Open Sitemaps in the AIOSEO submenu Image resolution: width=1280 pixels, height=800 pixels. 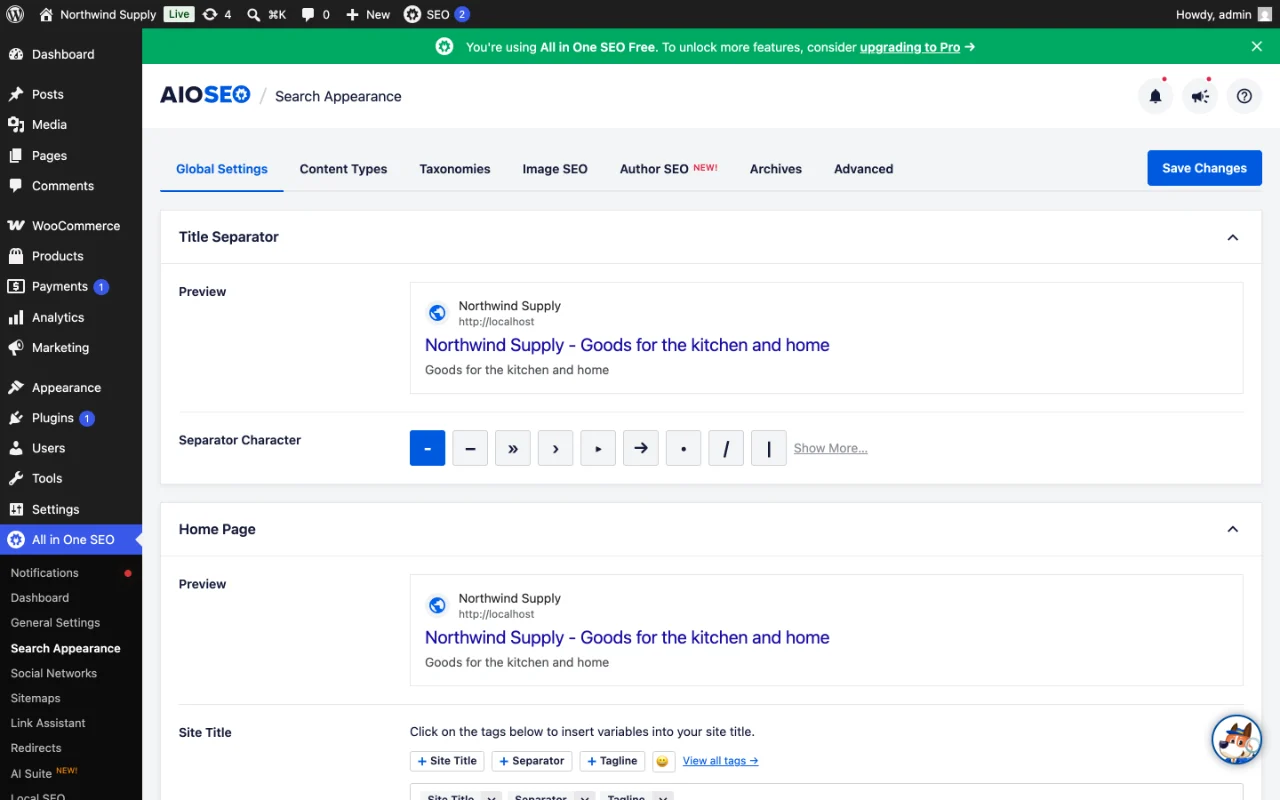[x=36, y=698]
